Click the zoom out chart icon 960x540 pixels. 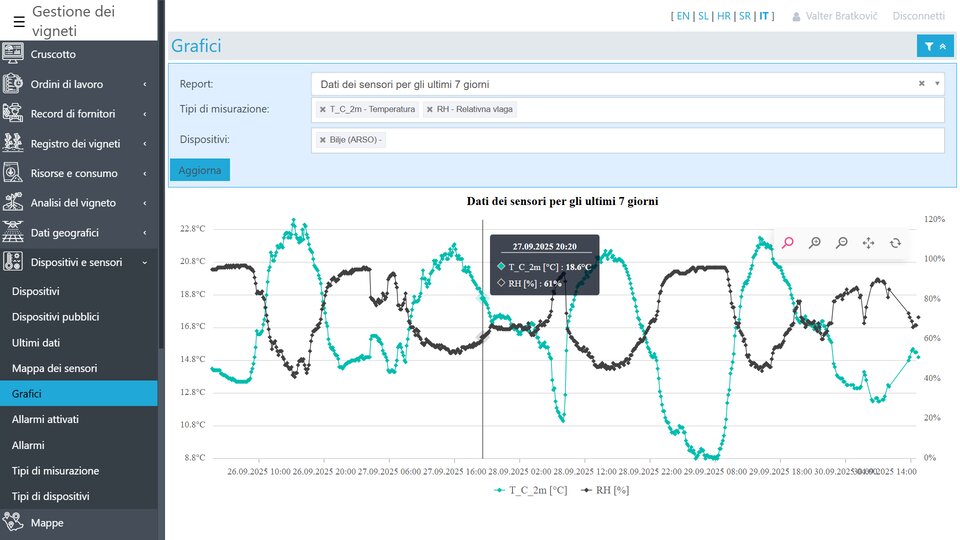(842, 242)
